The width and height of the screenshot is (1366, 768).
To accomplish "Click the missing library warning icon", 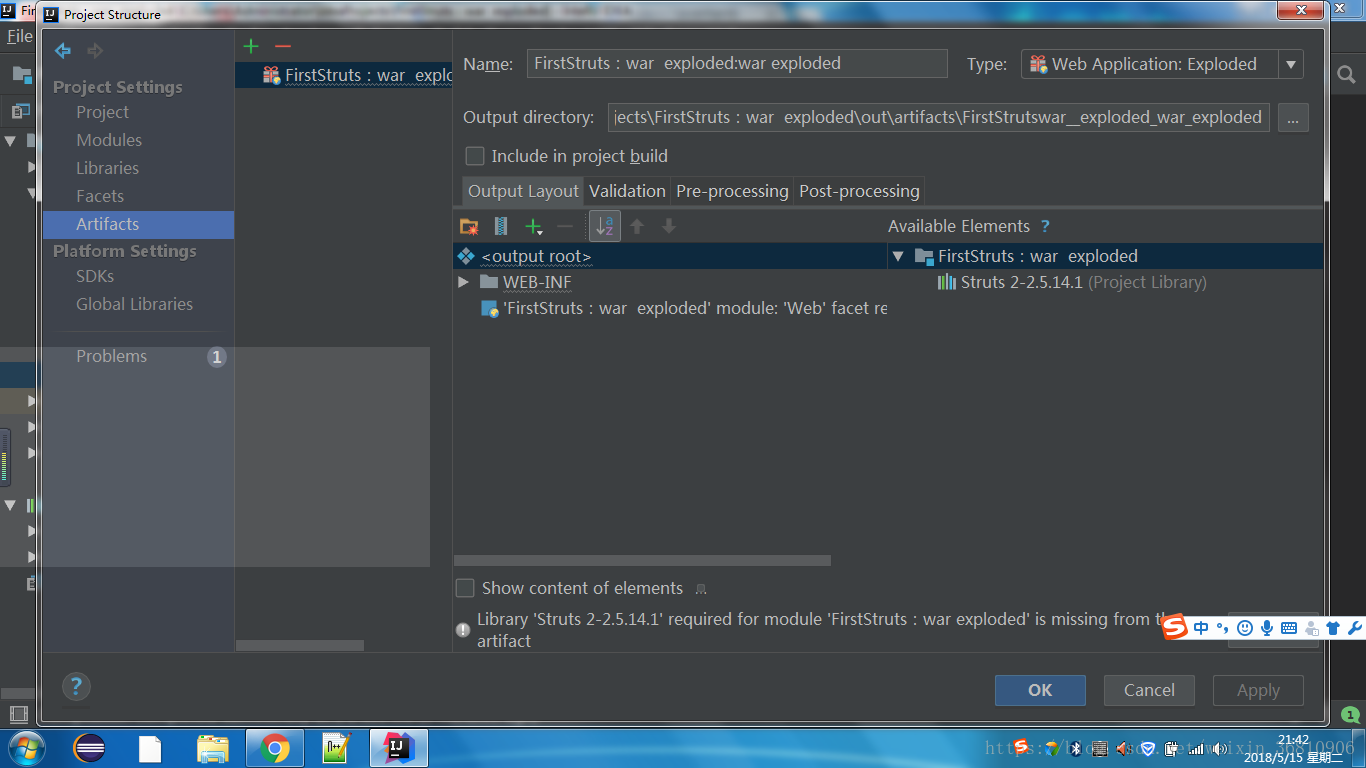I will pos(463,630).
